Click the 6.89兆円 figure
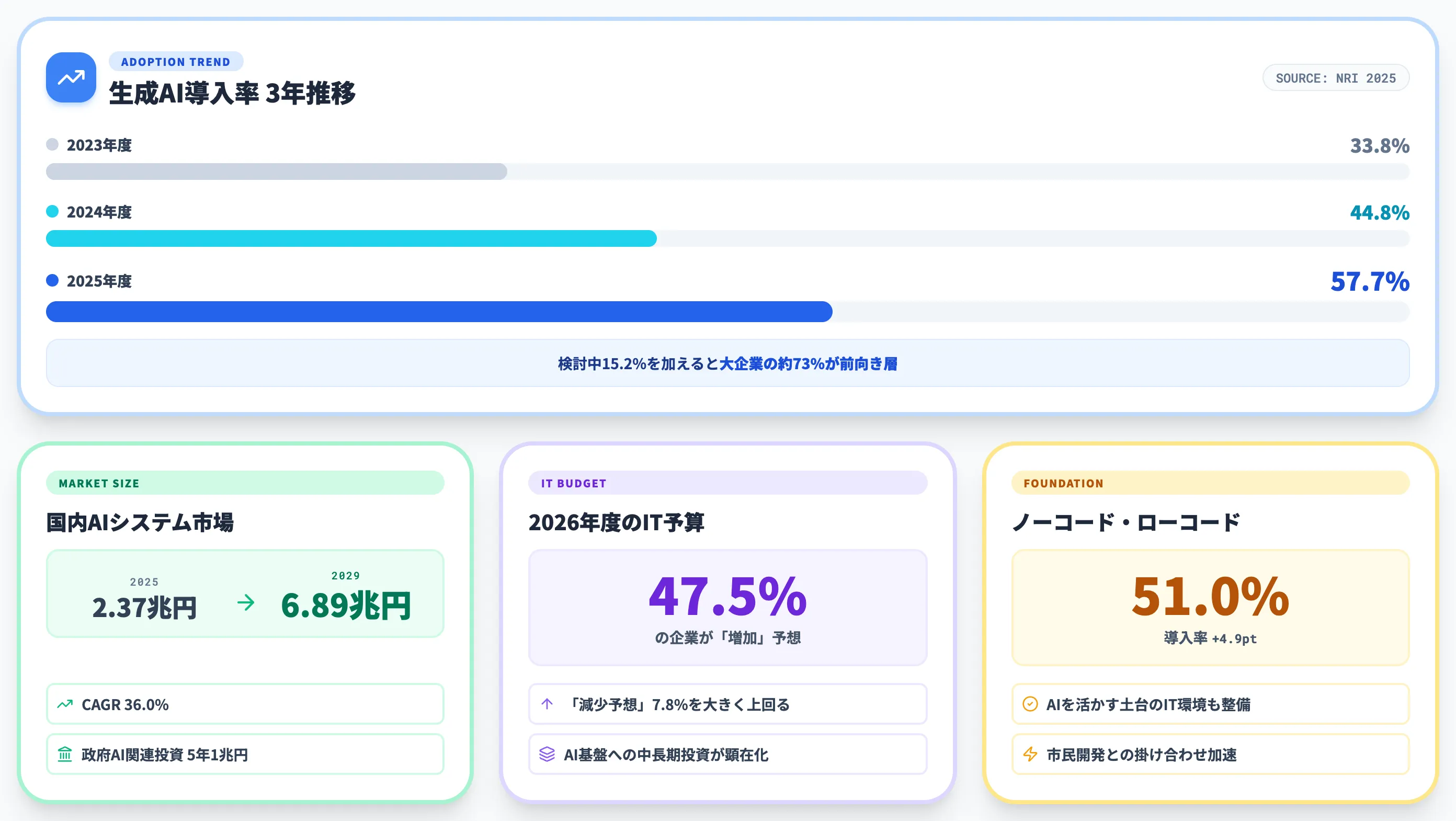 point(345,606)
